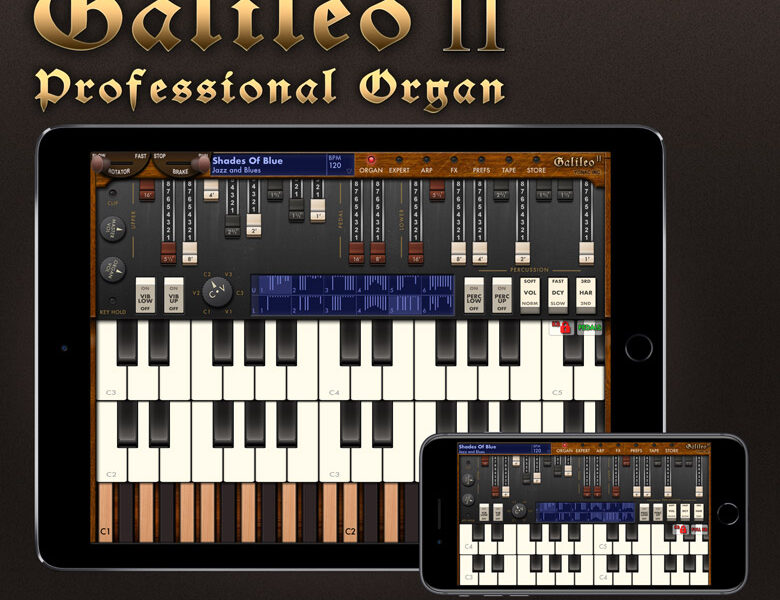Tap the green PEDALS button on iPad
Image resolution: width=780 pixels, height=600 pixels.
589,327
